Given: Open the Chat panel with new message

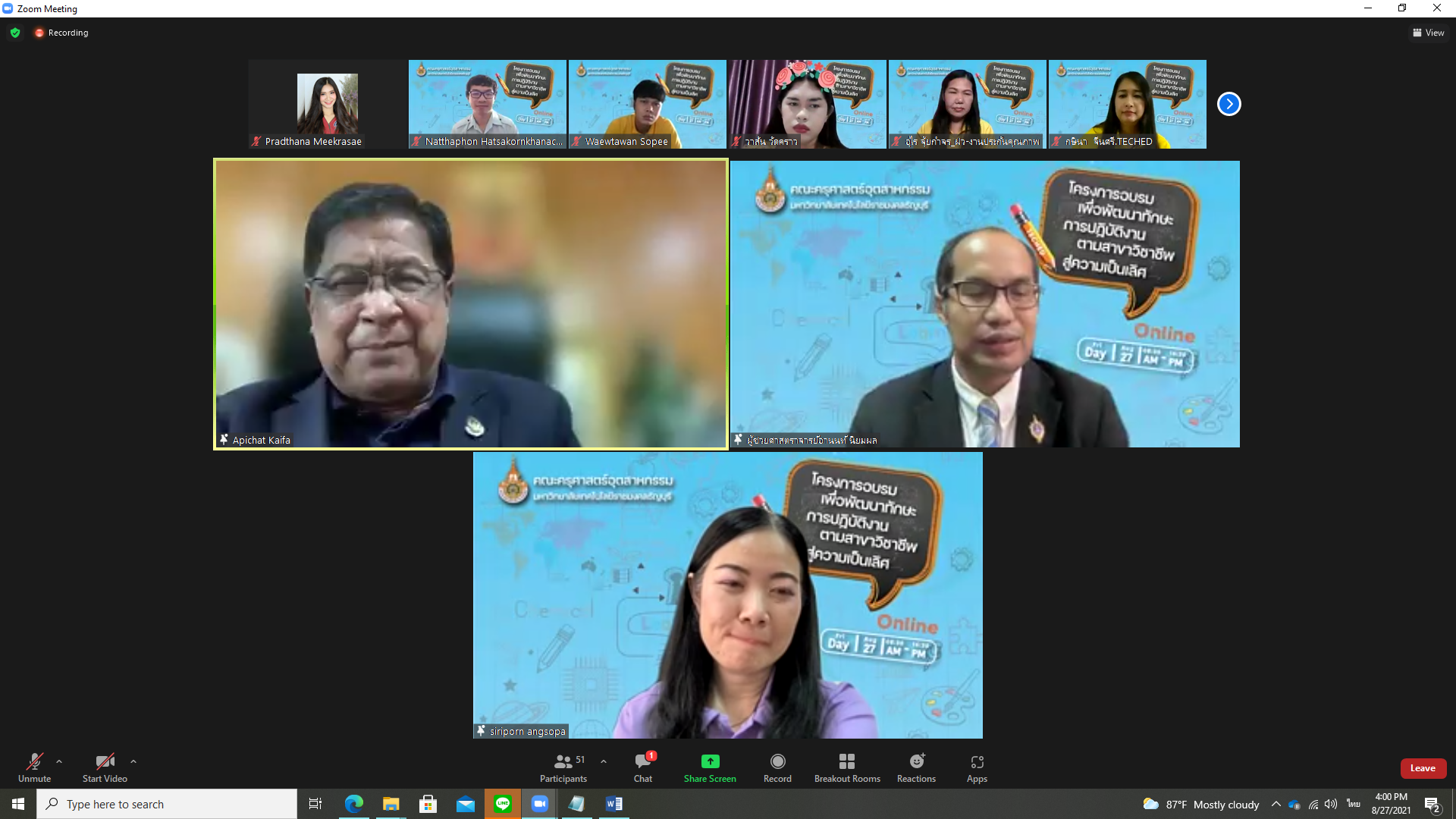Looking at the screenshot, I should coord(643,767).
